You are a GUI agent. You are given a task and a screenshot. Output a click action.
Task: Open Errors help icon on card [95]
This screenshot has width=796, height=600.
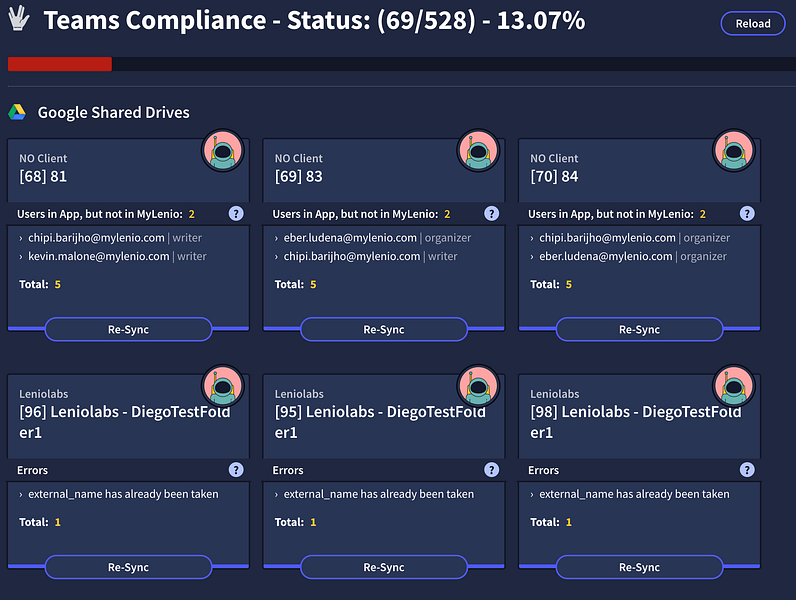(x=491, y=470)
